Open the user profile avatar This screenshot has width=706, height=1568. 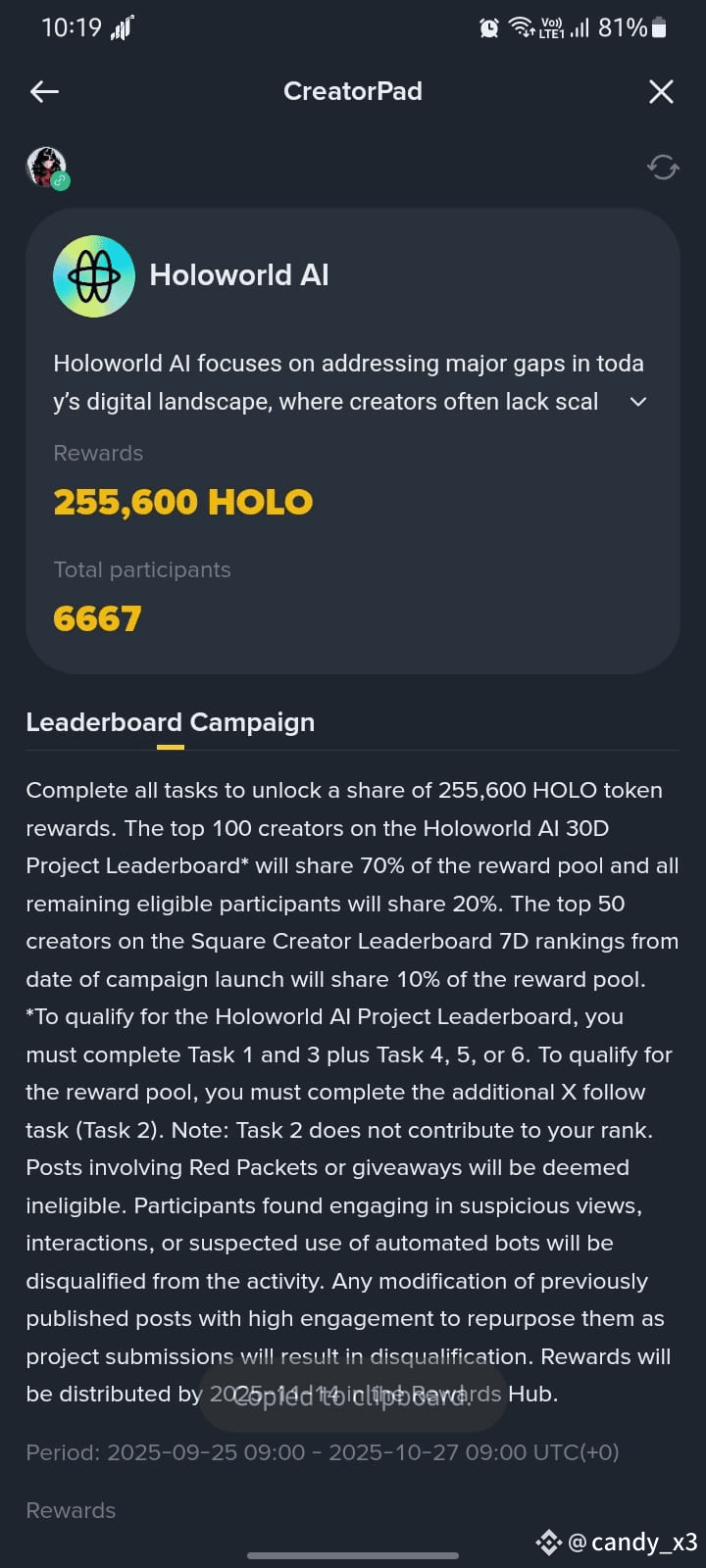45,166
